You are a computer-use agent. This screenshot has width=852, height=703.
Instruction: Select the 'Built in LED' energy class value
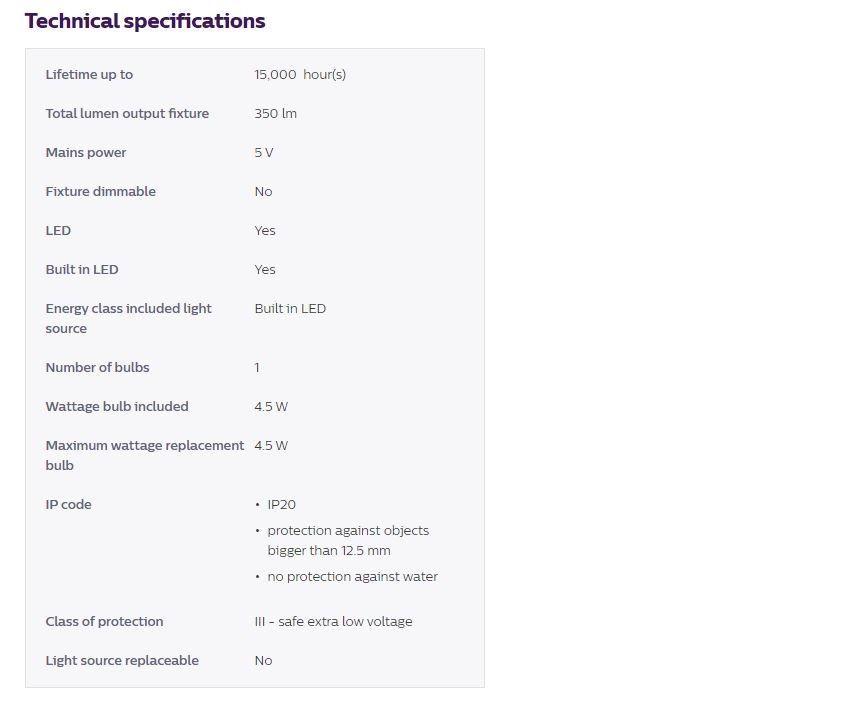[290, 309]
